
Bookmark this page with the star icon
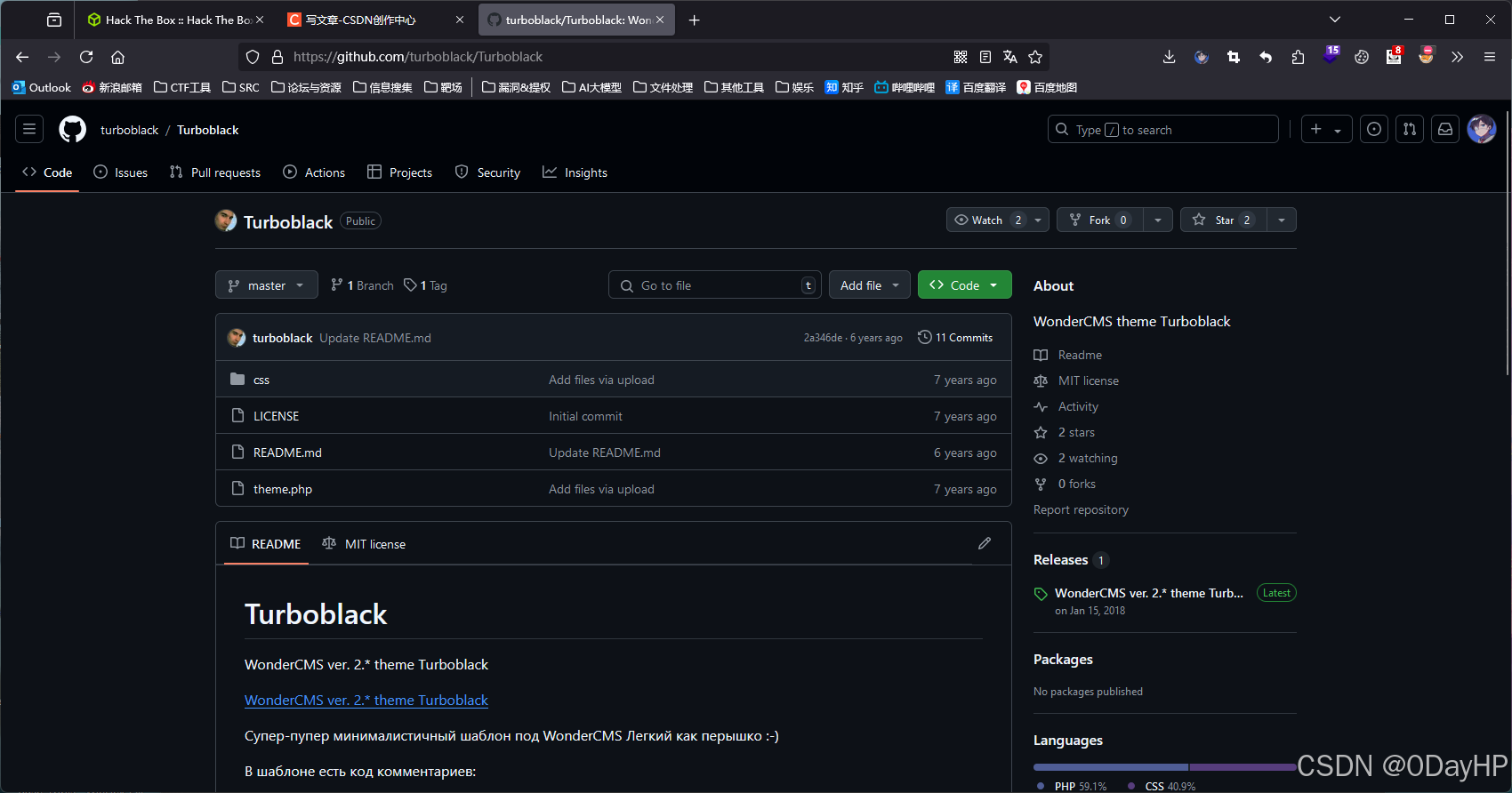pos(1035,57)
